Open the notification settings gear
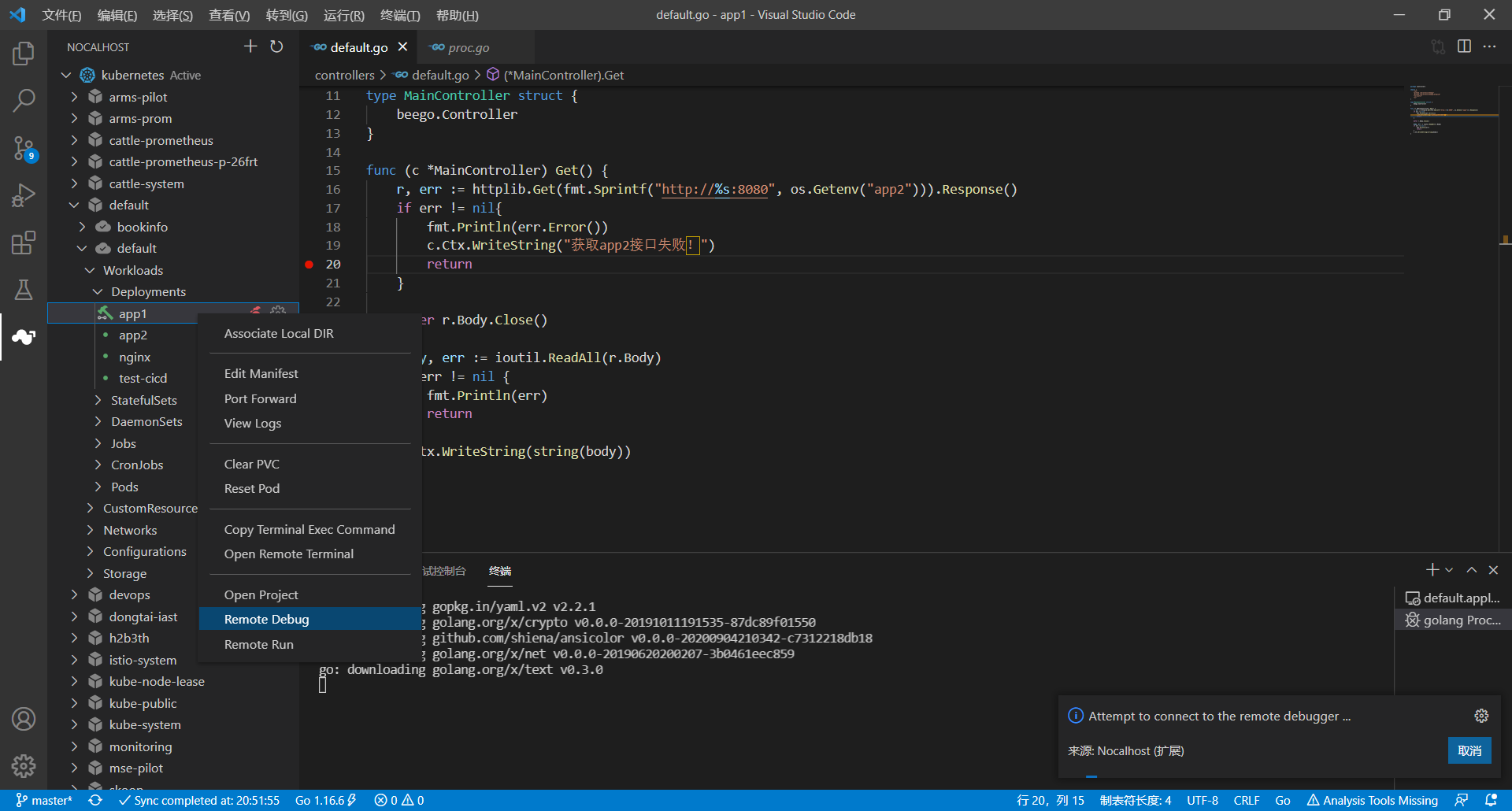 pos(1481,716)
